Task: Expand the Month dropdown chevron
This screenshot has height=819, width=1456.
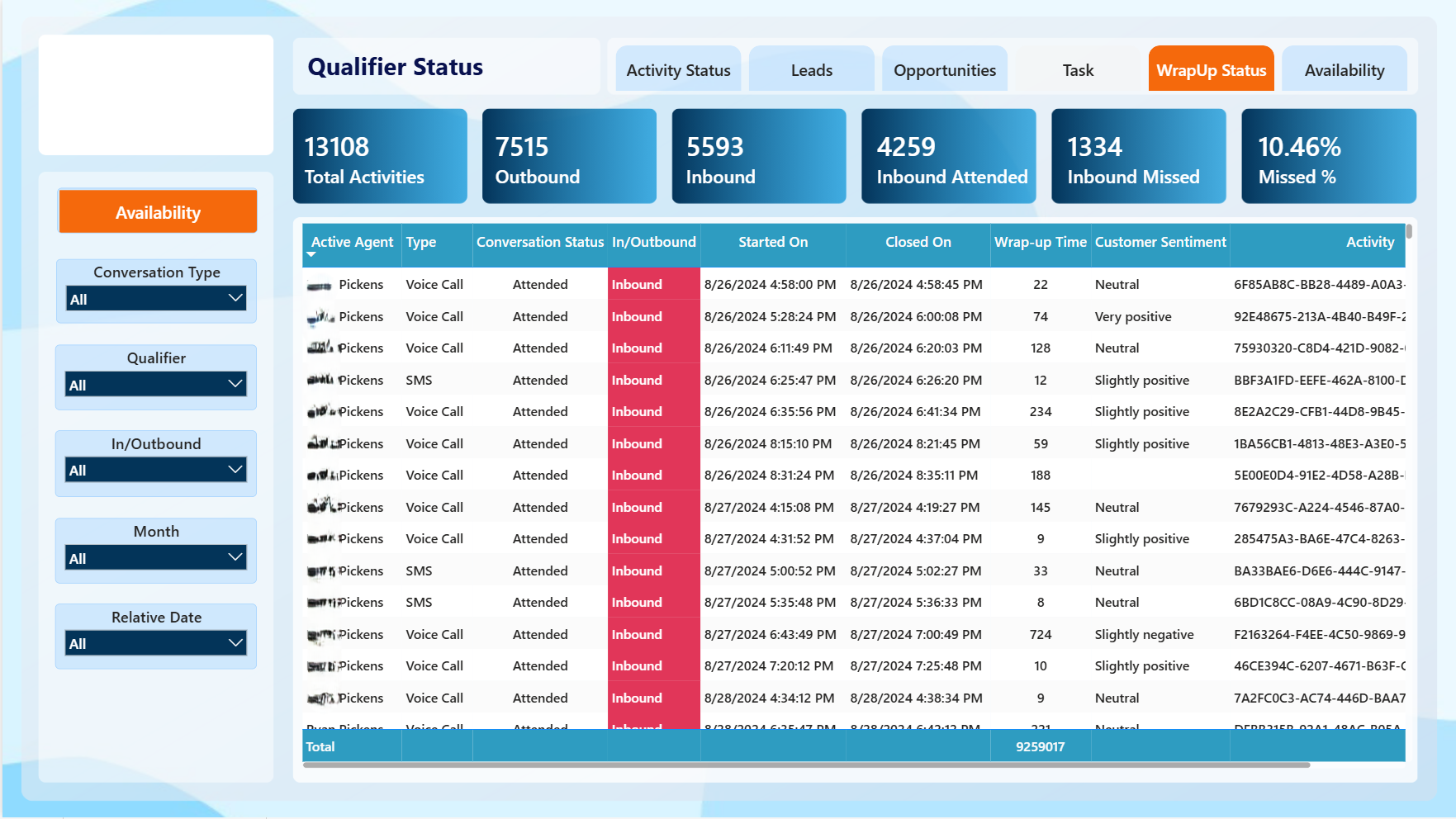Action: point(235,557)
